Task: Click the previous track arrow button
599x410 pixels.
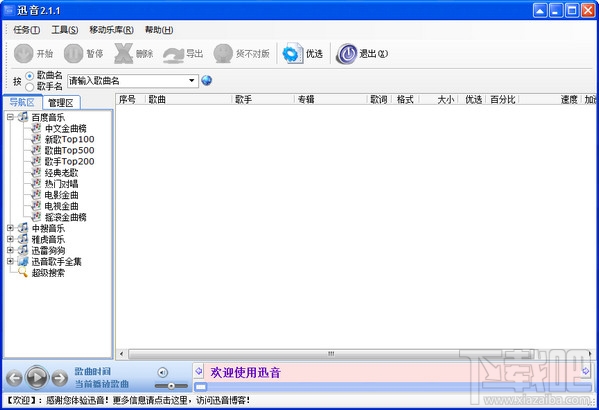Action: 14,378
